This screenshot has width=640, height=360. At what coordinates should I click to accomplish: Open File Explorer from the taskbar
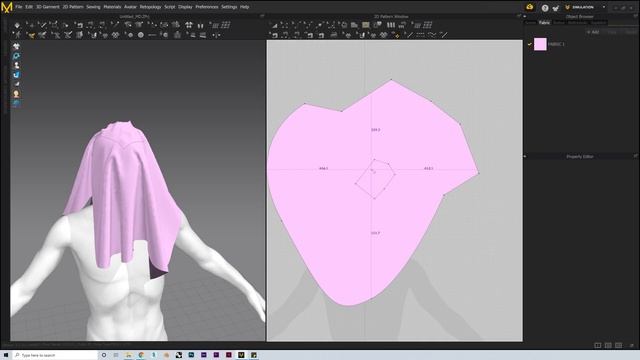point(129,355)
